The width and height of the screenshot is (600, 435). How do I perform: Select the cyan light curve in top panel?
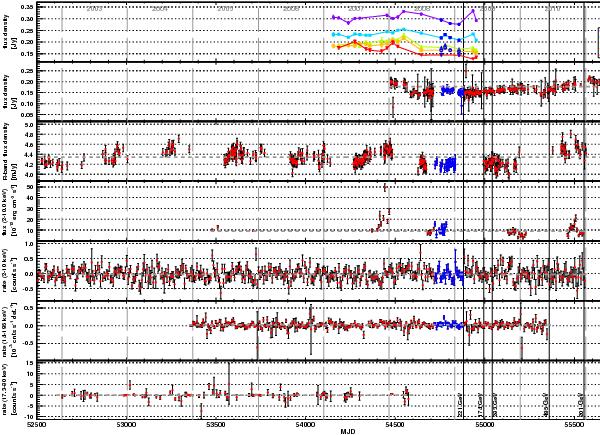click(400, 34)
